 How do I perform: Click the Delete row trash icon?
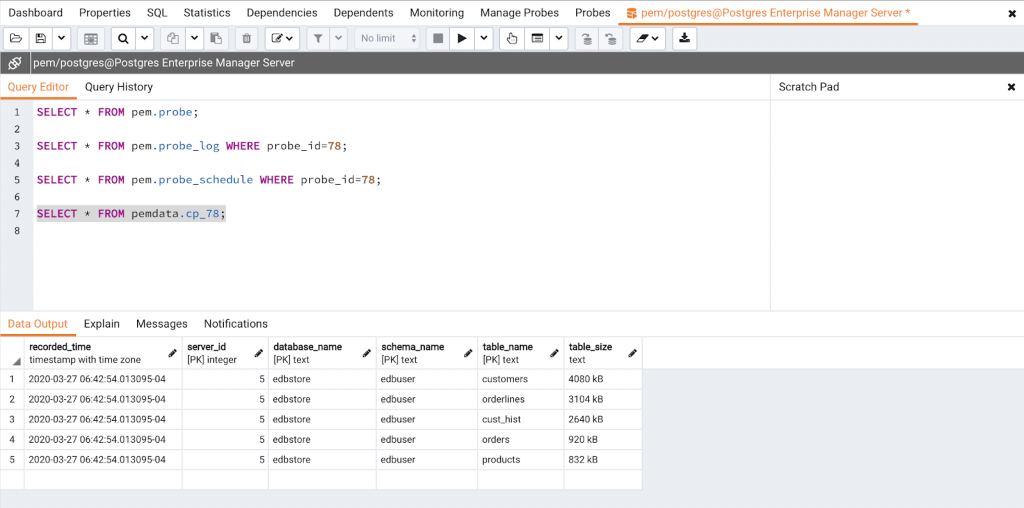point(246,38)
